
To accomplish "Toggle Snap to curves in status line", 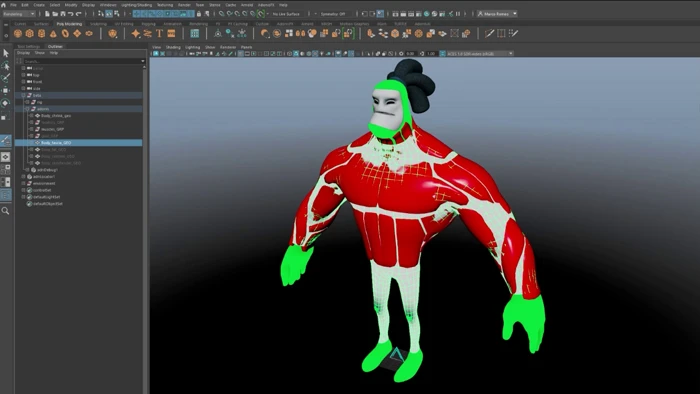I will (x=229, y=14).
